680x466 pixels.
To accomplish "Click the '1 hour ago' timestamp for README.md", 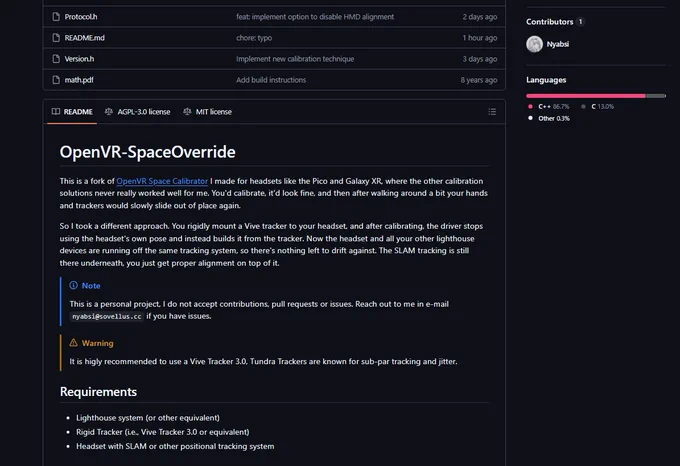I will pyautogui.click(x=480, y=38).
